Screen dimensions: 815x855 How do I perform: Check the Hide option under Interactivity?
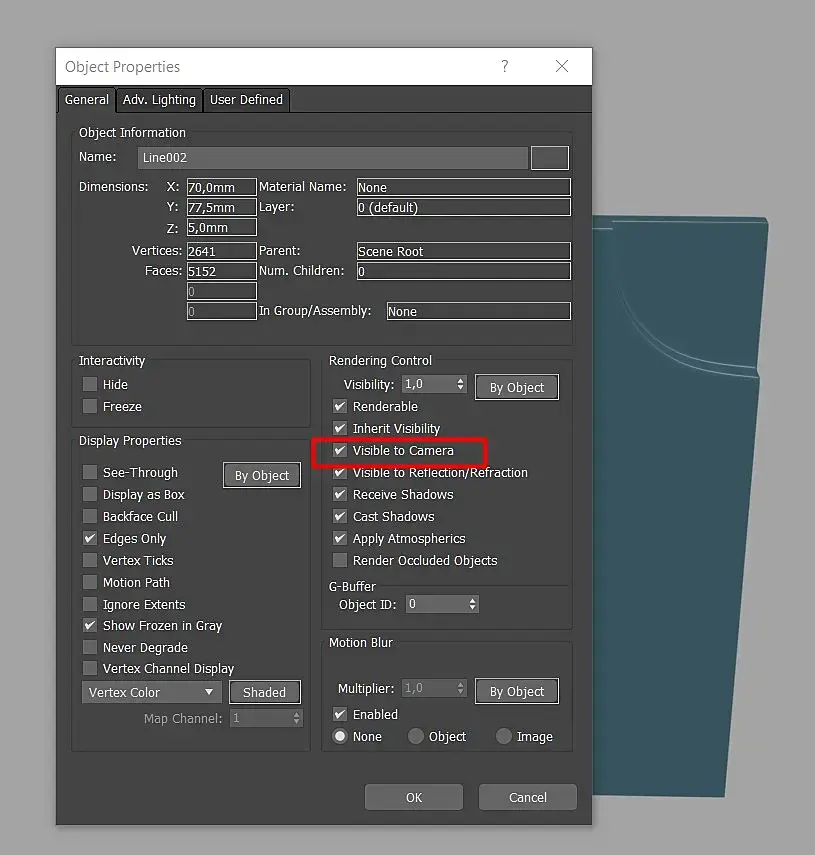click(90, 384)
